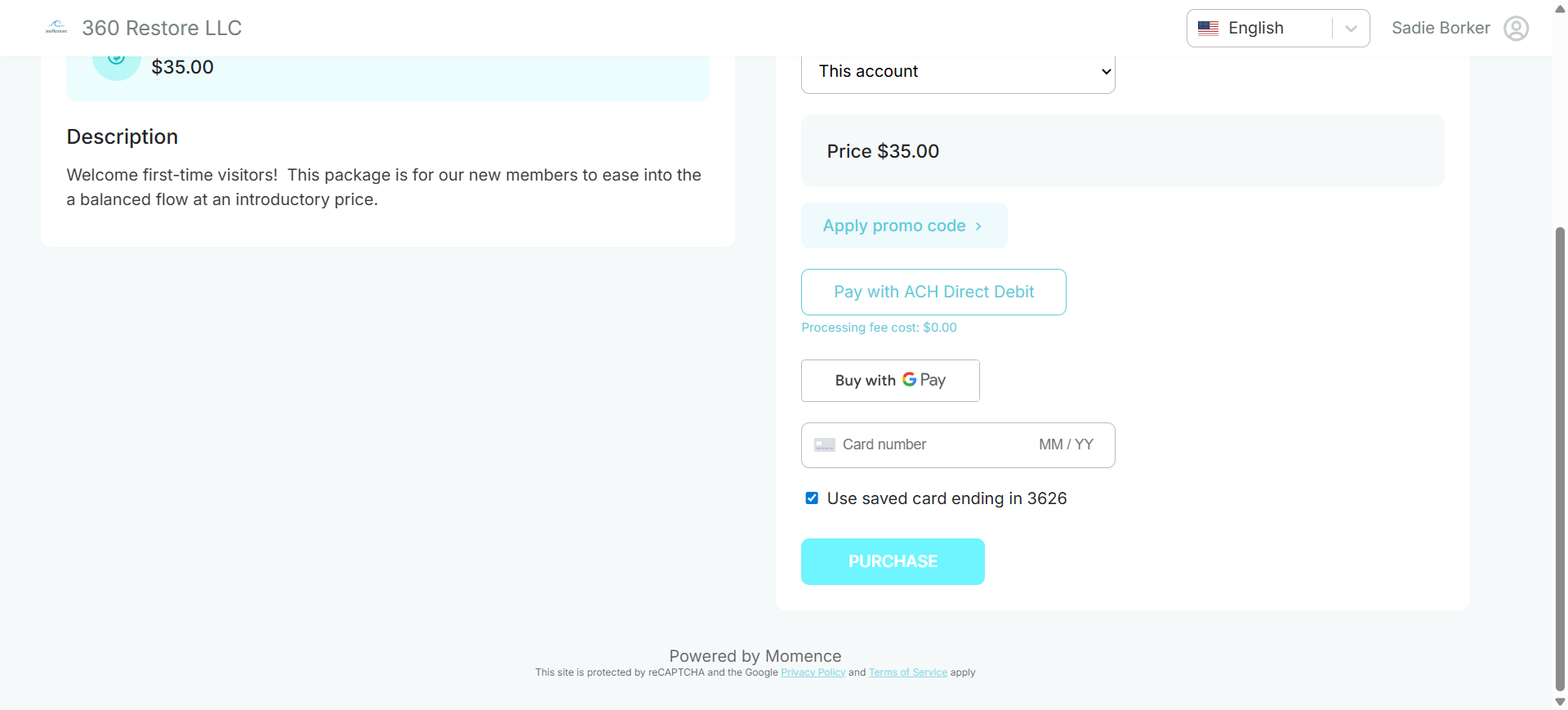Open the user profile avatar icon
This screenshot has width=1568, height=710.
[x=1516, y=29]
